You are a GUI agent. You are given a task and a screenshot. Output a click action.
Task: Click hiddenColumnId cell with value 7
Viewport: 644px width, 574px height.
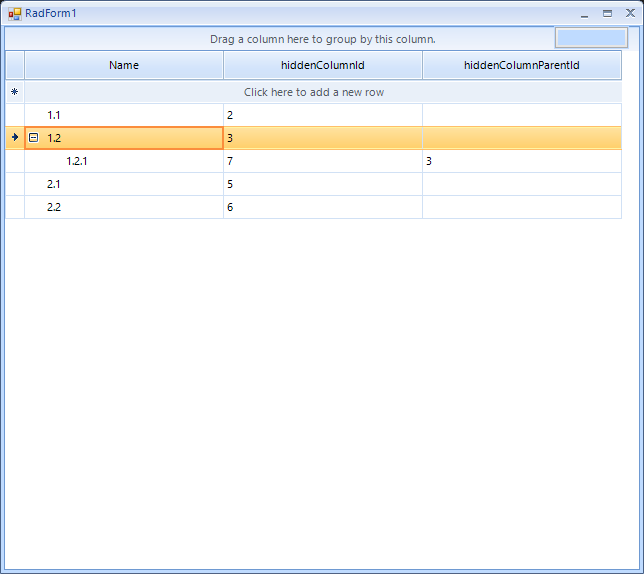coord(322,161)
